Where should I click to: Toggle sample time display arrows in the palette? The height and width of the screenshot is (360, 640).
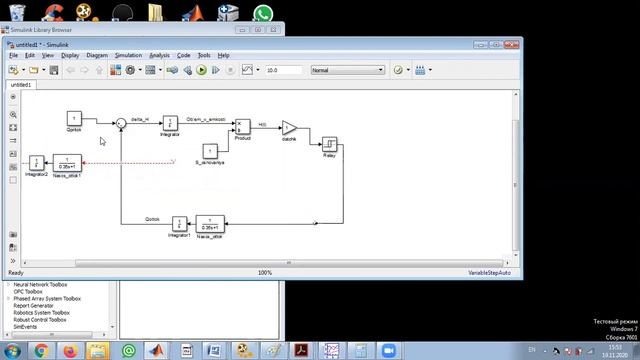[x=13, y=141]
